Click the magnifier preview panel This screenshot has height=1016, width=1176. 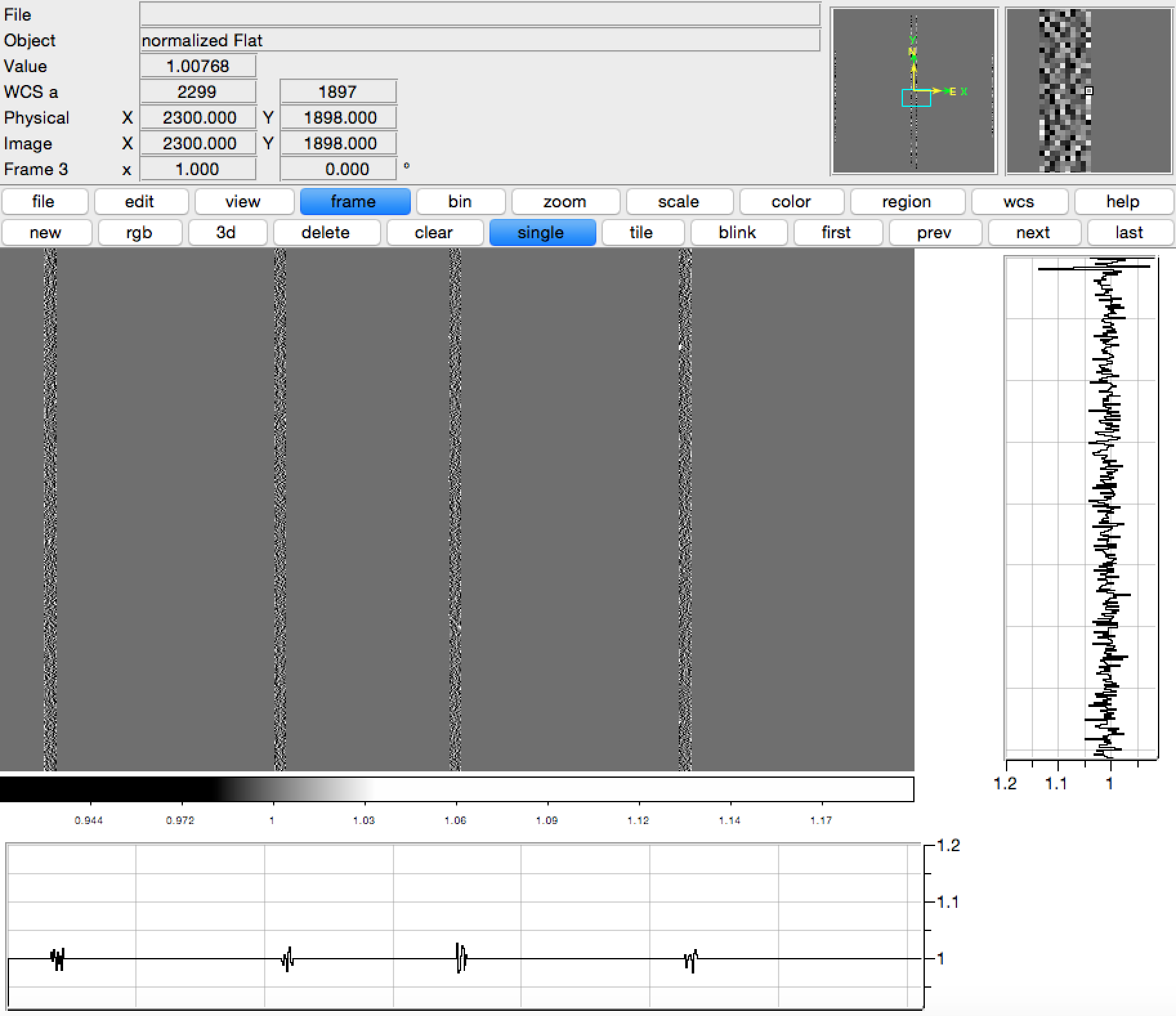(1088, 91)
